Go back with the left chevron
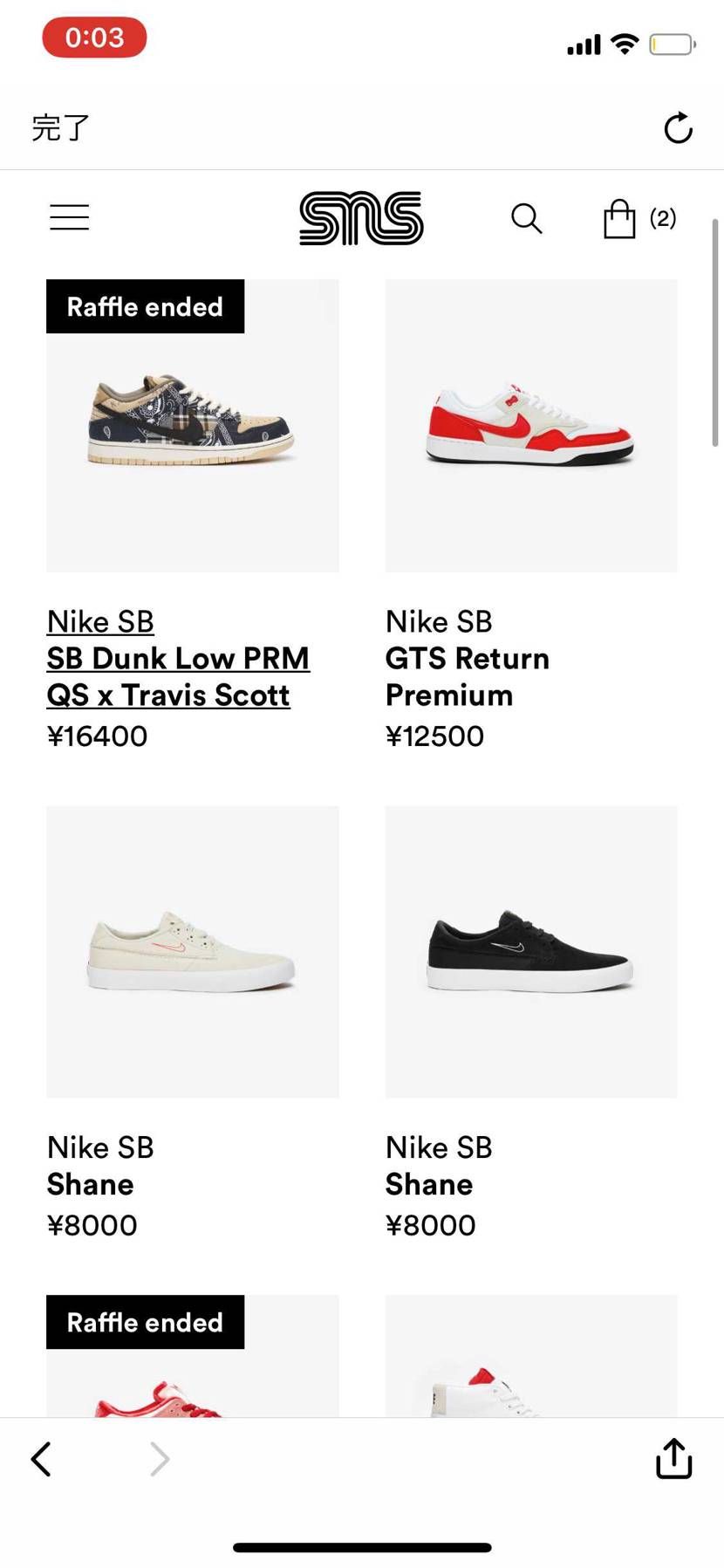Image resolution: width=724 pixels, height=1568 pixels. (x=41, y=1459)
